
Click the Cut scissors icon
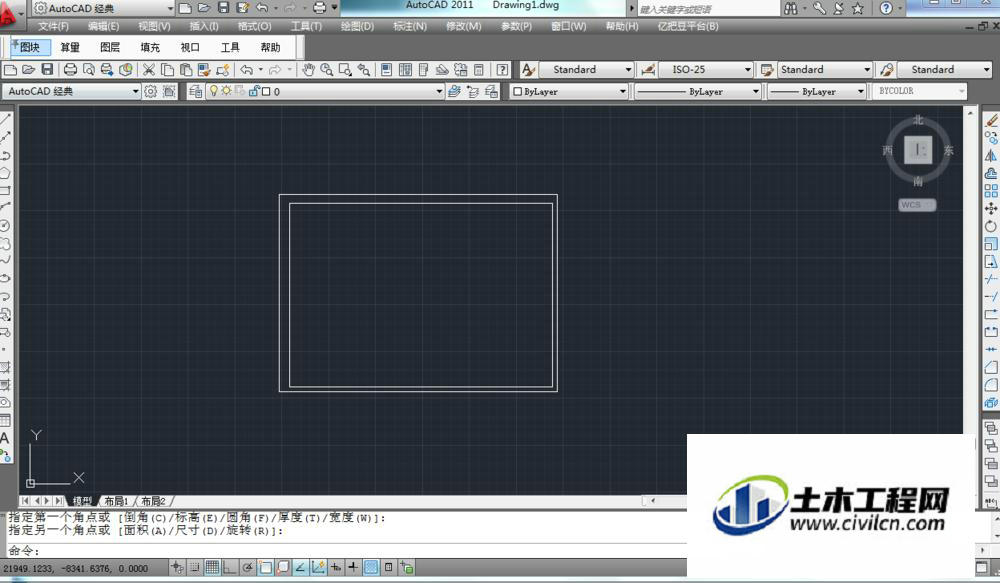[x=149, y=70]
